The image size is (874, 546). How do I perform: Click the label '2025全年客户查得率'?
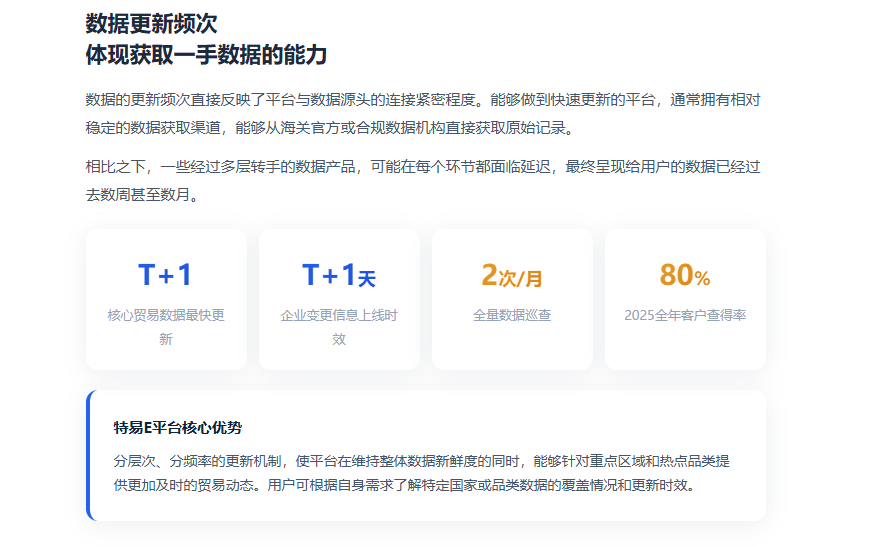tap(685, 315)
